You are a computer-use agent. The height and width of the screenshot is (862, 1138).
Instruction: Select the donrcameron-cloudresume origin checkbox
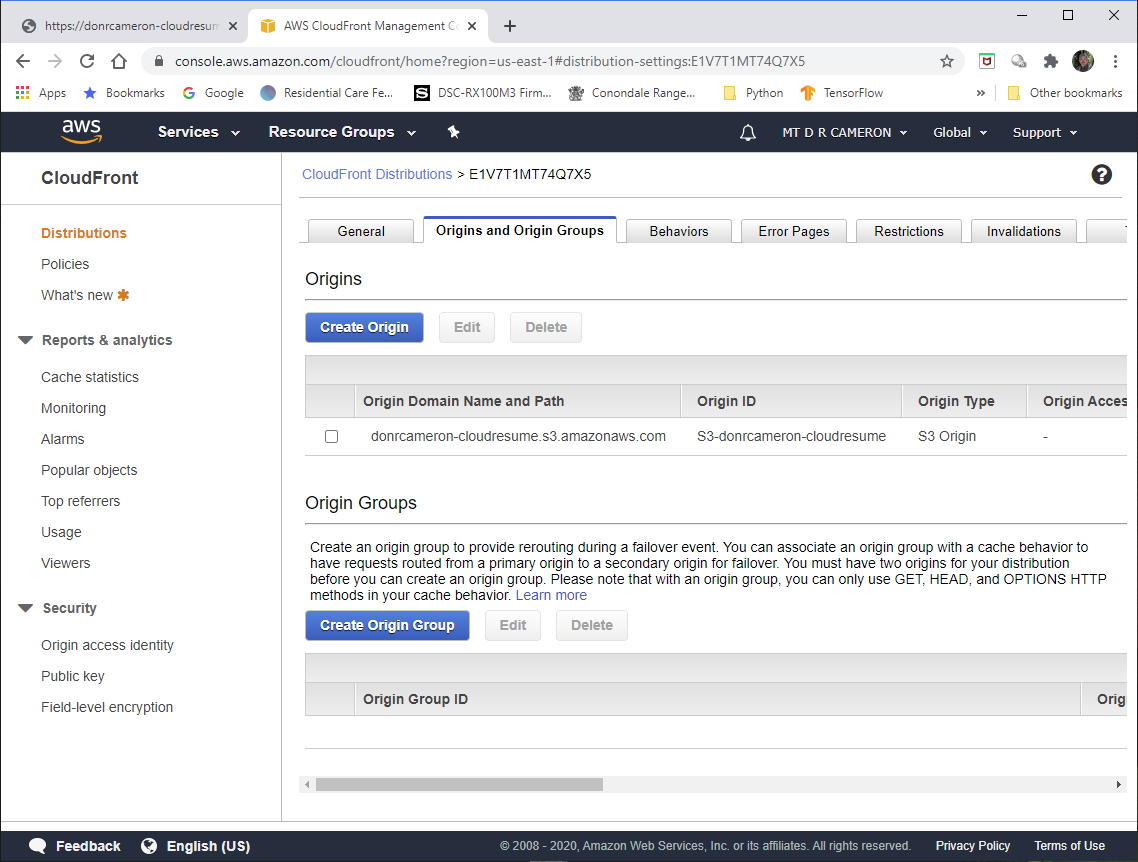click(x=332, y=437)
